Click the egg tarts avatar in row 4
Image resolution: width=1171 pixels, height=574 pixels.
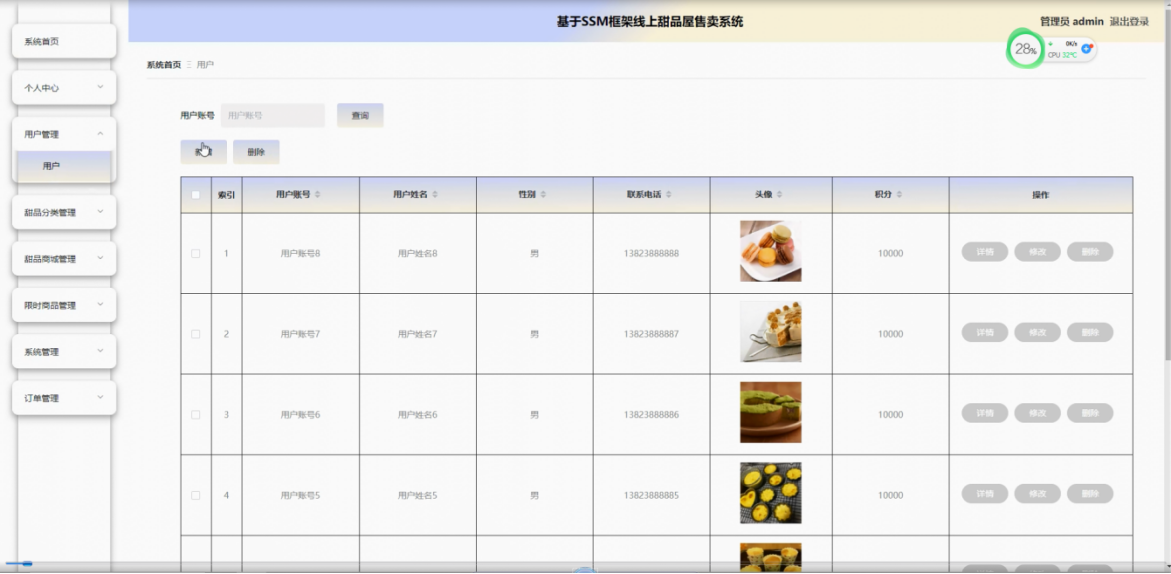pyautogui.click(x=771, y=493)
